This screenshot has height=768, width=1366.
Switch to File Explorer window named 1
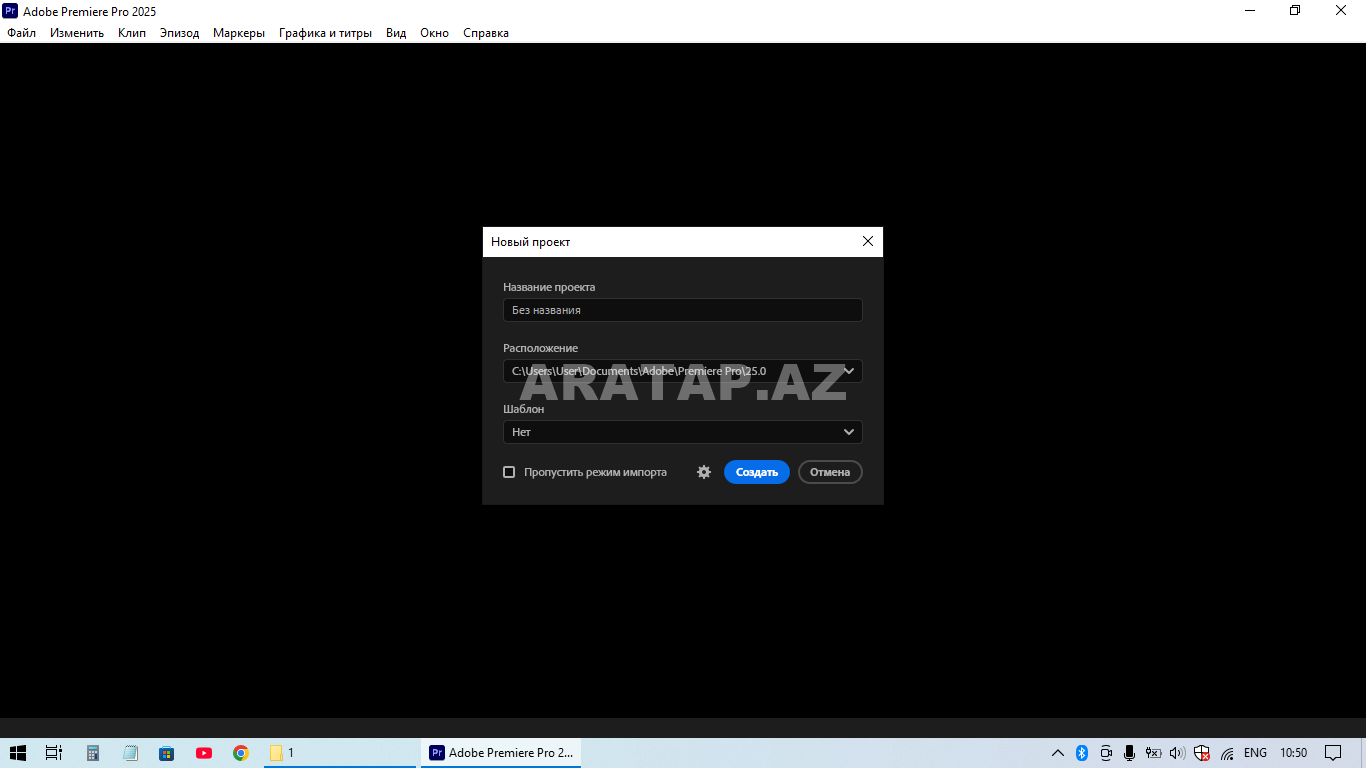click(340, 753)
